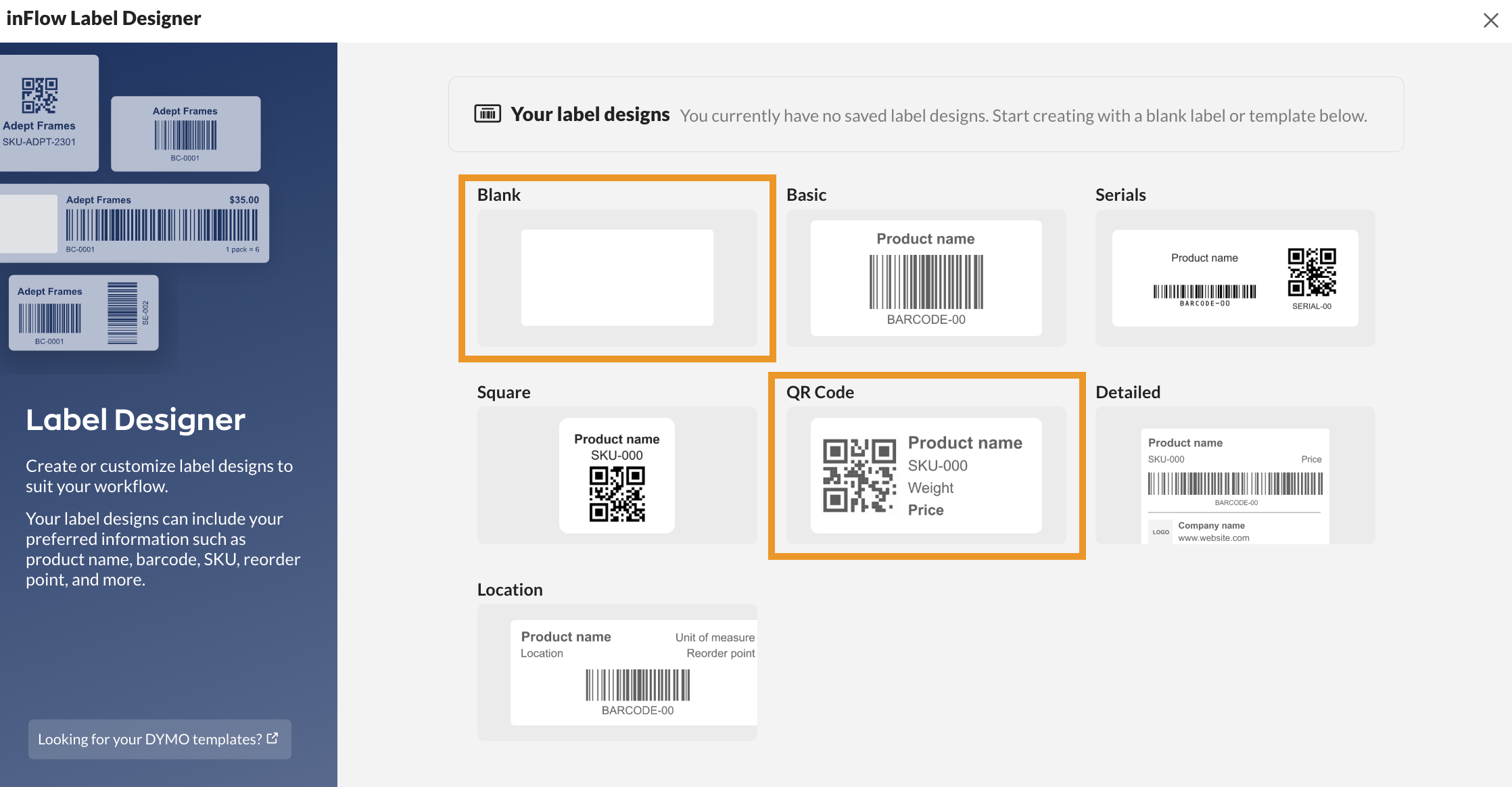Click the 'Square' template title text
Viewport: 1512px width, 787px height.
click(x=504, y=392)
